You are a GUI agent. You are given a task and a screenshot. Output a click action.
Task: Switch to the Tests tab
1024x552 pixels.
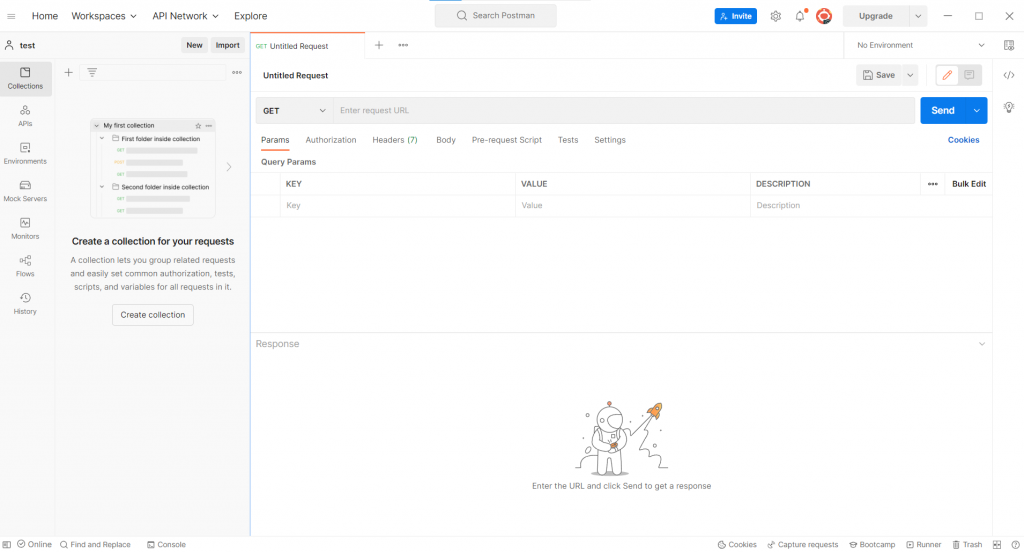(x=568, y=140)
